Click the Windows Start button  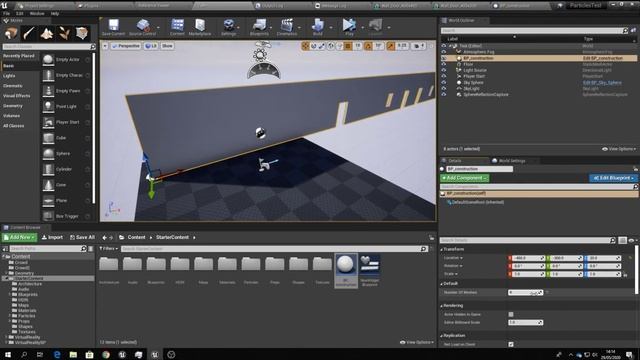[x=8, y=355]
